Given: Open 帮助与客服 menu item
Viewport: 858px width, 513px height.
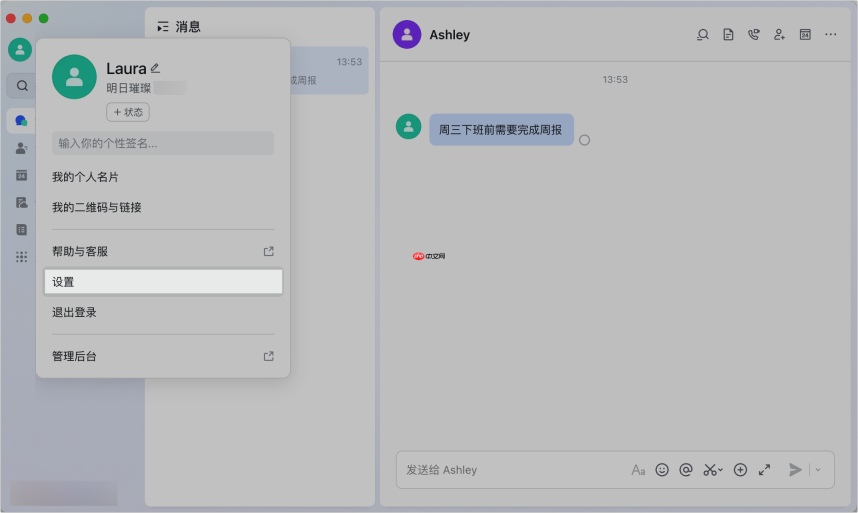Looking at the screenshot, I should click(x=163, y=252).
